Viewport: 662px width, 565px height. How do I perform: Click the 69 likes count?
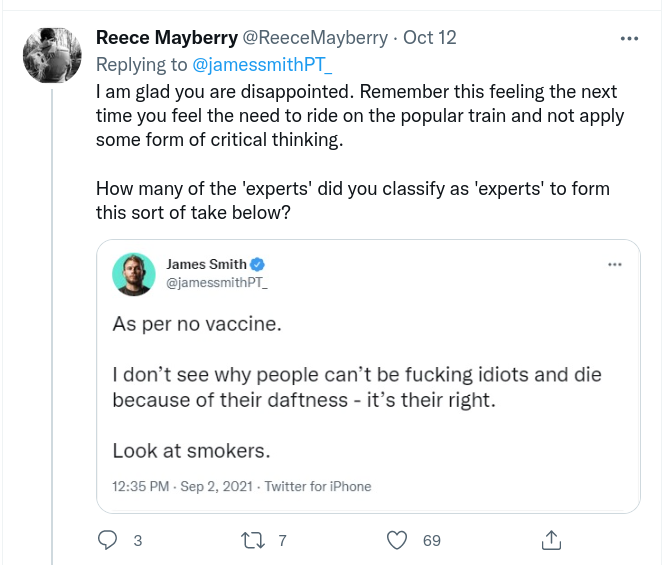pos(432,540)
